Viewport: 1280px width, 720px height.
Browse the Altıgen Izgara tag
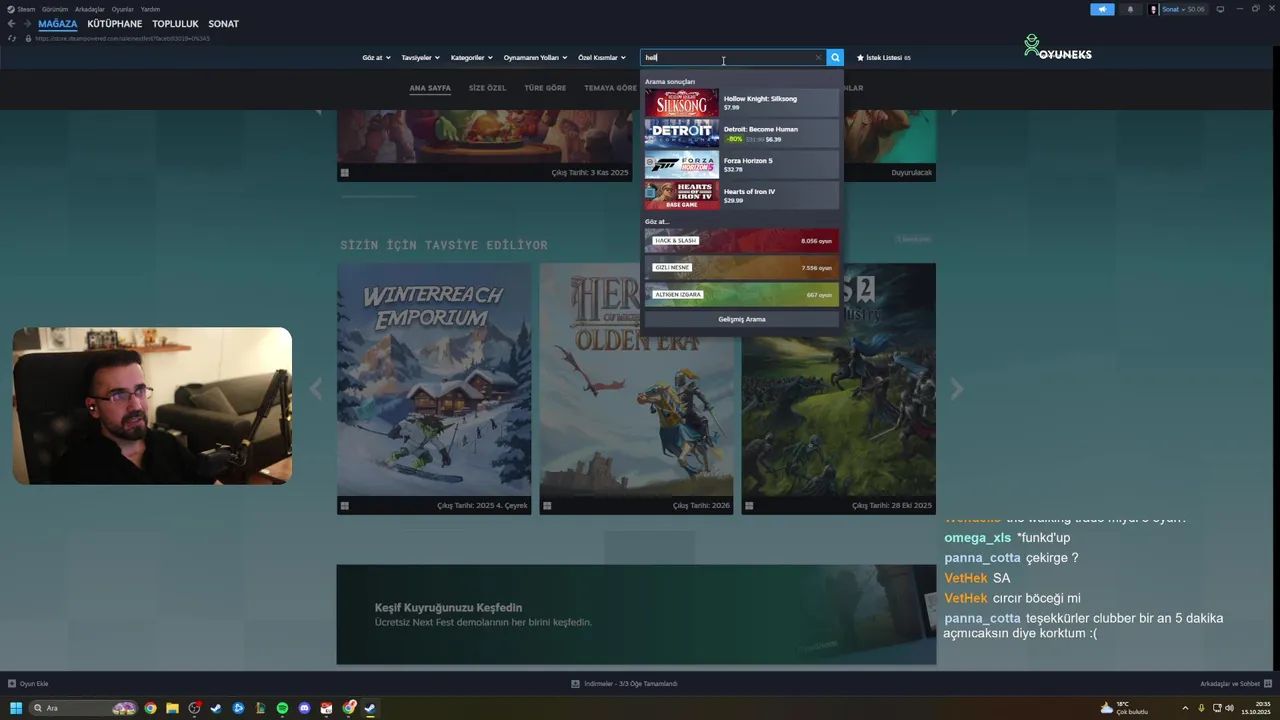741,295
